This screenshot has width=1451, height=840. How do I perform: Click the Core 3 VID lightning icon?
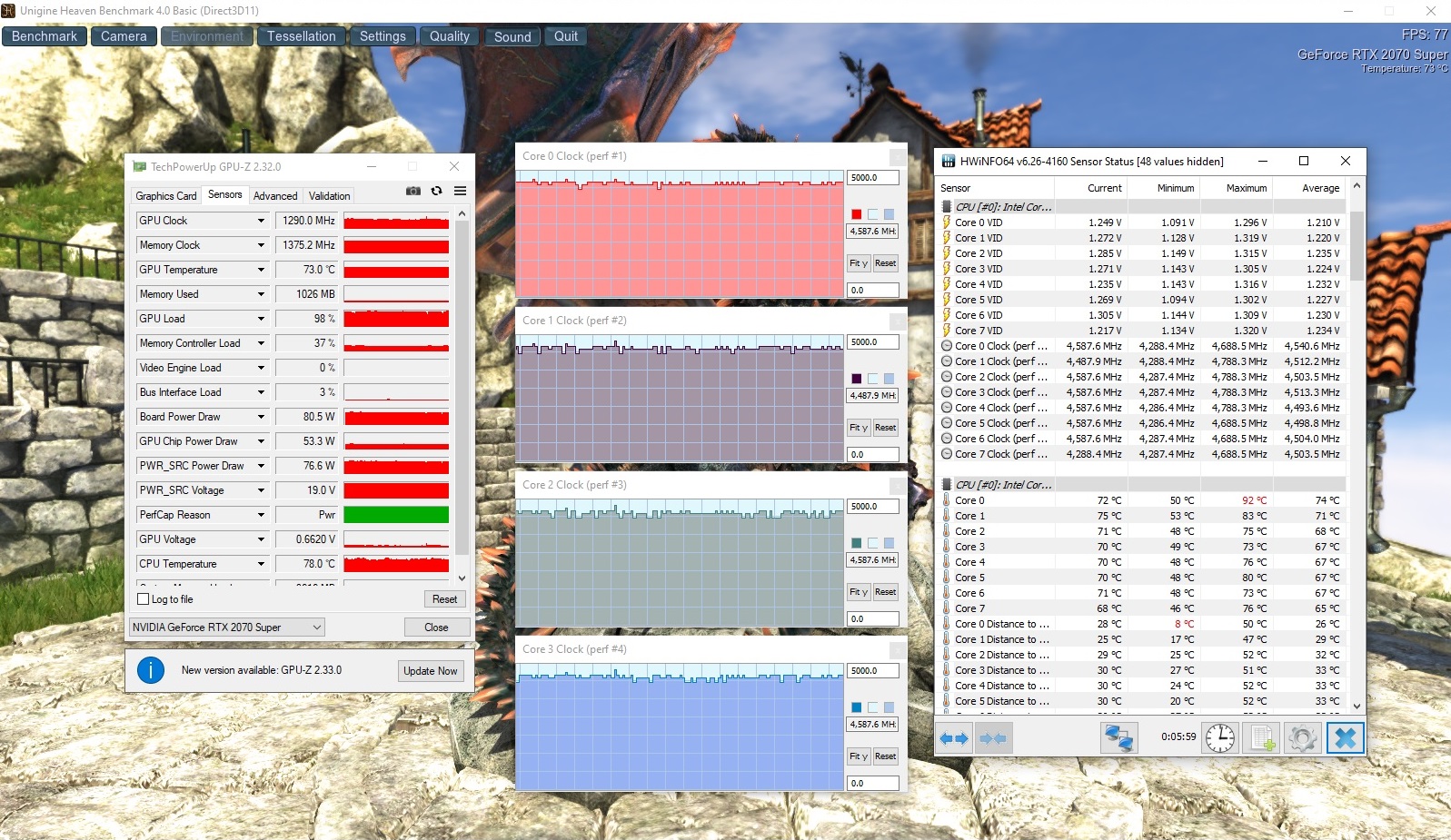947,269
